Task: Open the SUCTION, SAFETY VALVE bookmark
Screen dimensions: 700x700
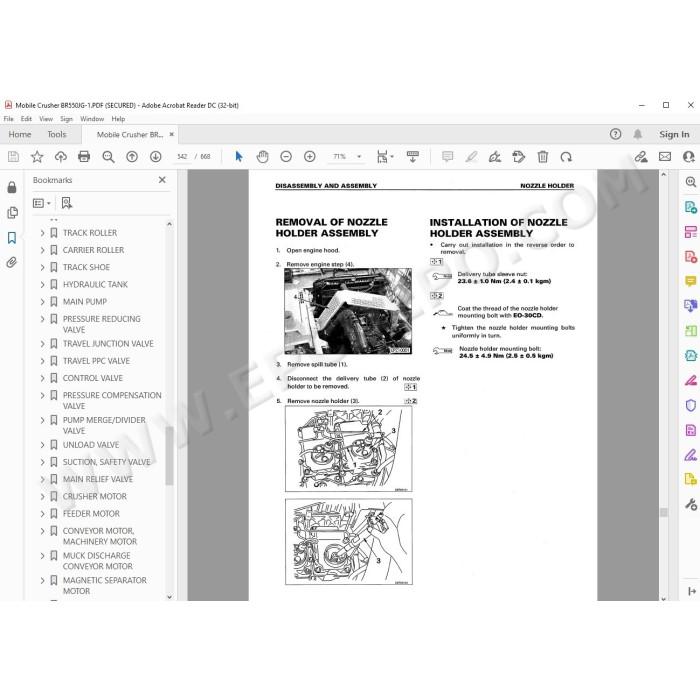Action: click(x=106, y=462)
